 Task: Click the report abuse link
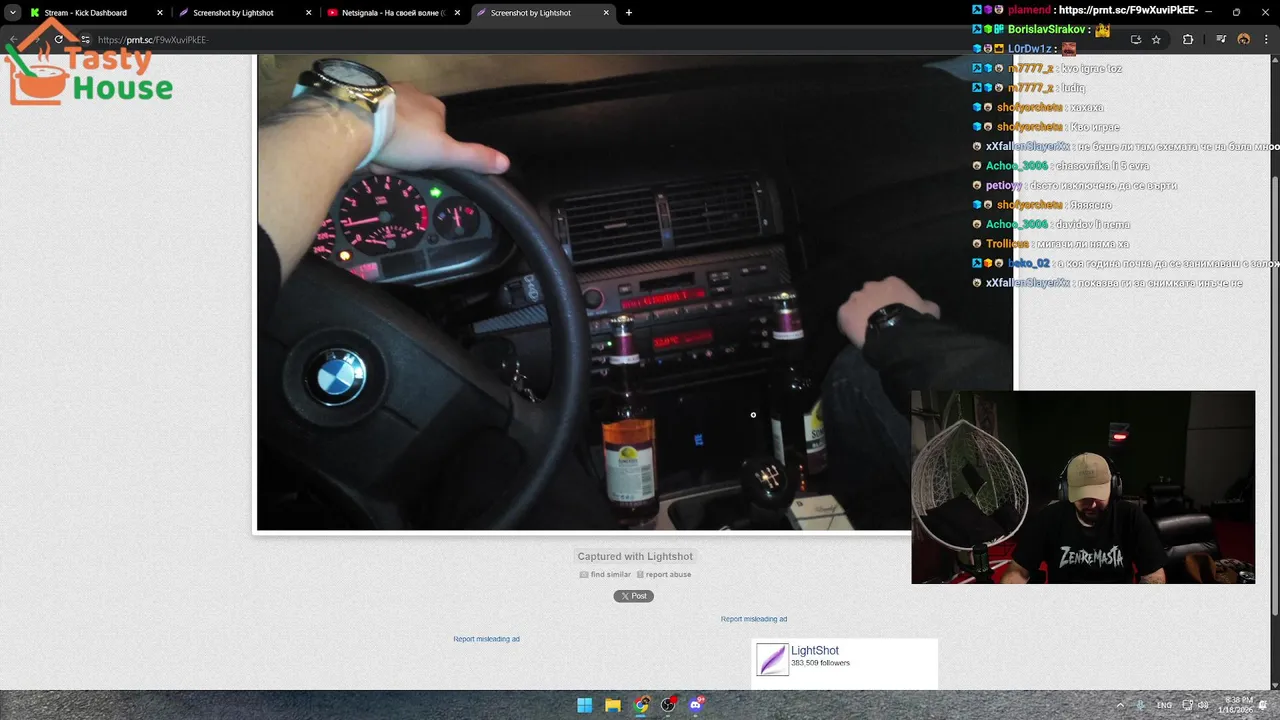point(664,575)
